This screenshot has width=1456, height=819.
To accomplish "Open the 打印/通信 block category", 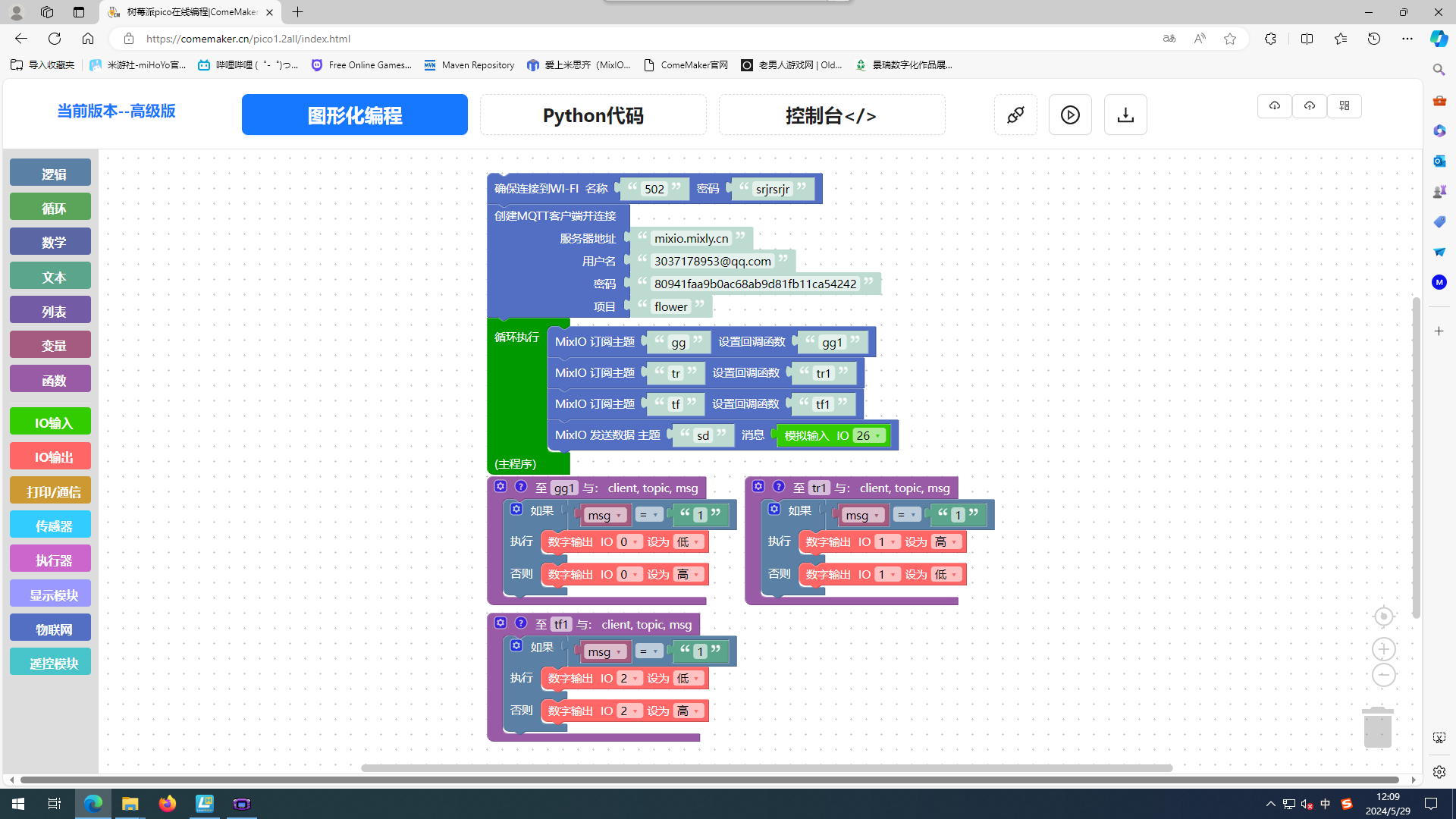I will click(50, 491).
